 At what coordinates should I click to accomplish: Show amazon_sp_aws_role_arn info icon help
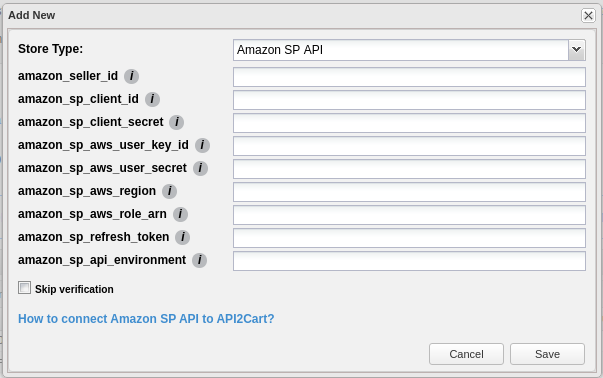[x=180, y=214]
